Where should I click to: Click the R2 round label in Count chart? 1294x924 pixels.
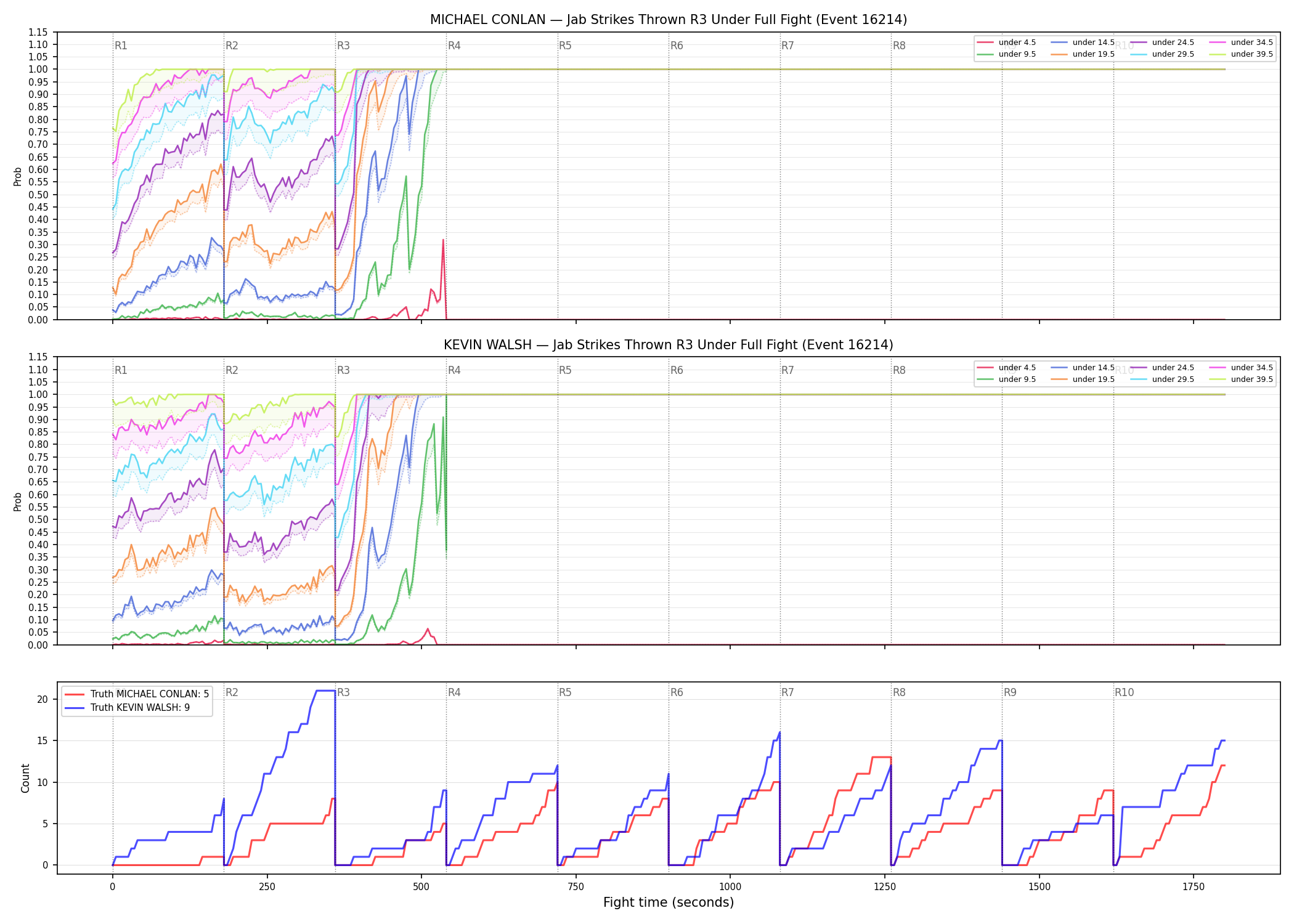point(232,692)
